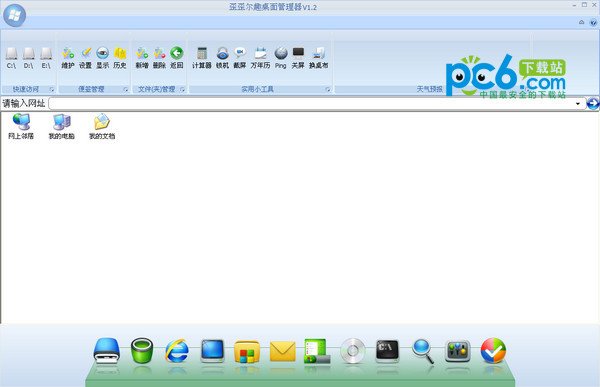Click the 天气预报 weather forecast label

(x=429, y=89)
